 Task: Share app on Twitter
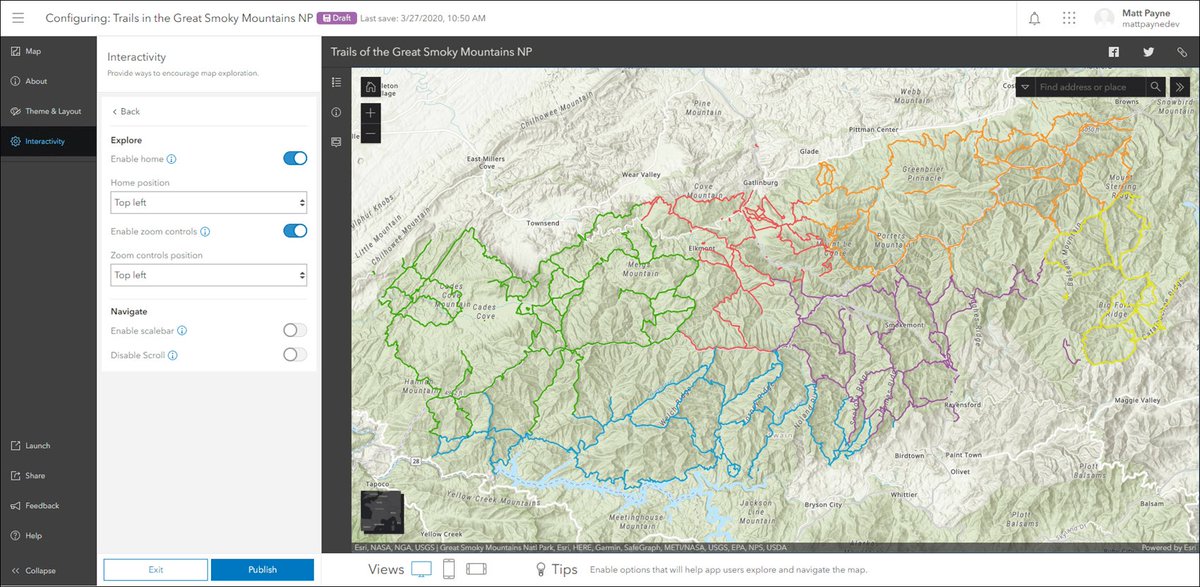[x=1148, y=51]
